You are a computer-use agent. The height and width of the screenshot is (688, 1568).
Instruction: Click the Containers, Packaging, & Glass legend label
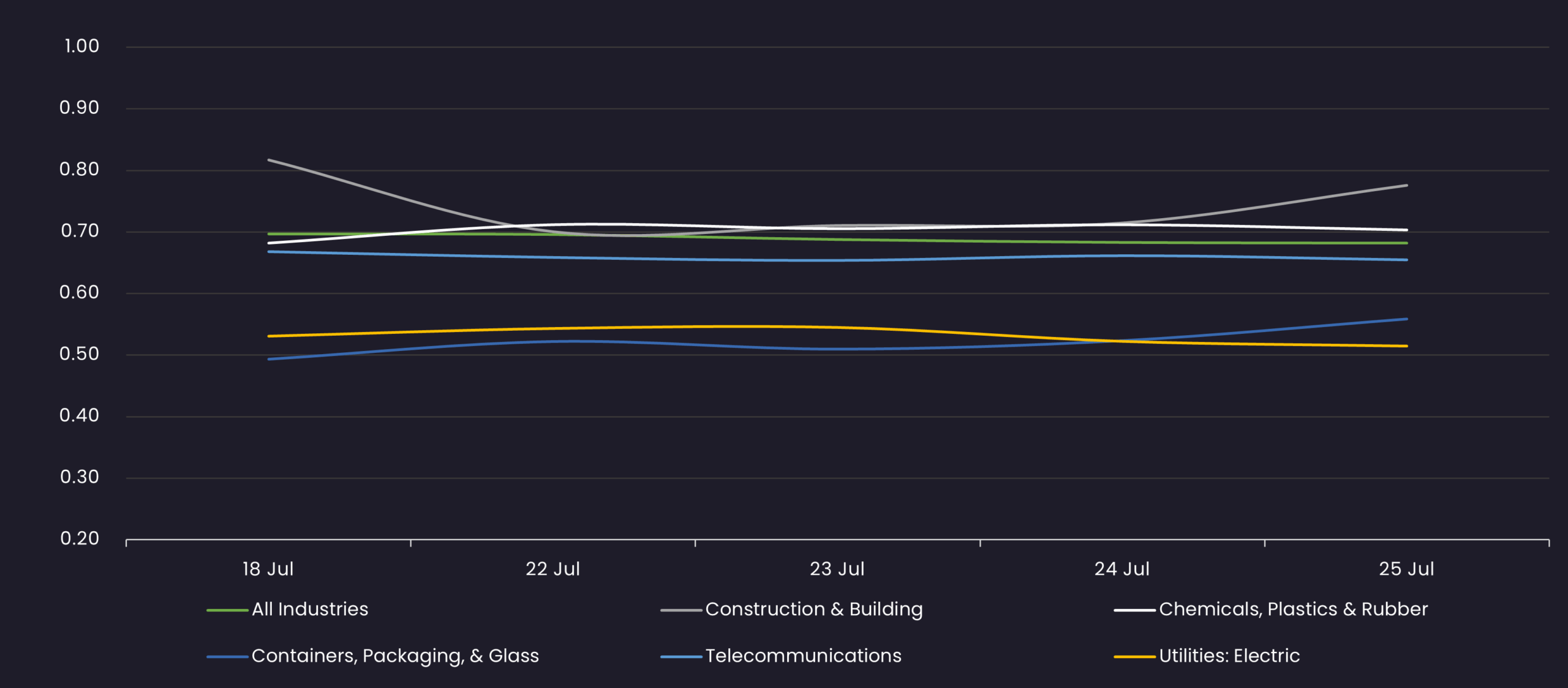tap(395, 656)
